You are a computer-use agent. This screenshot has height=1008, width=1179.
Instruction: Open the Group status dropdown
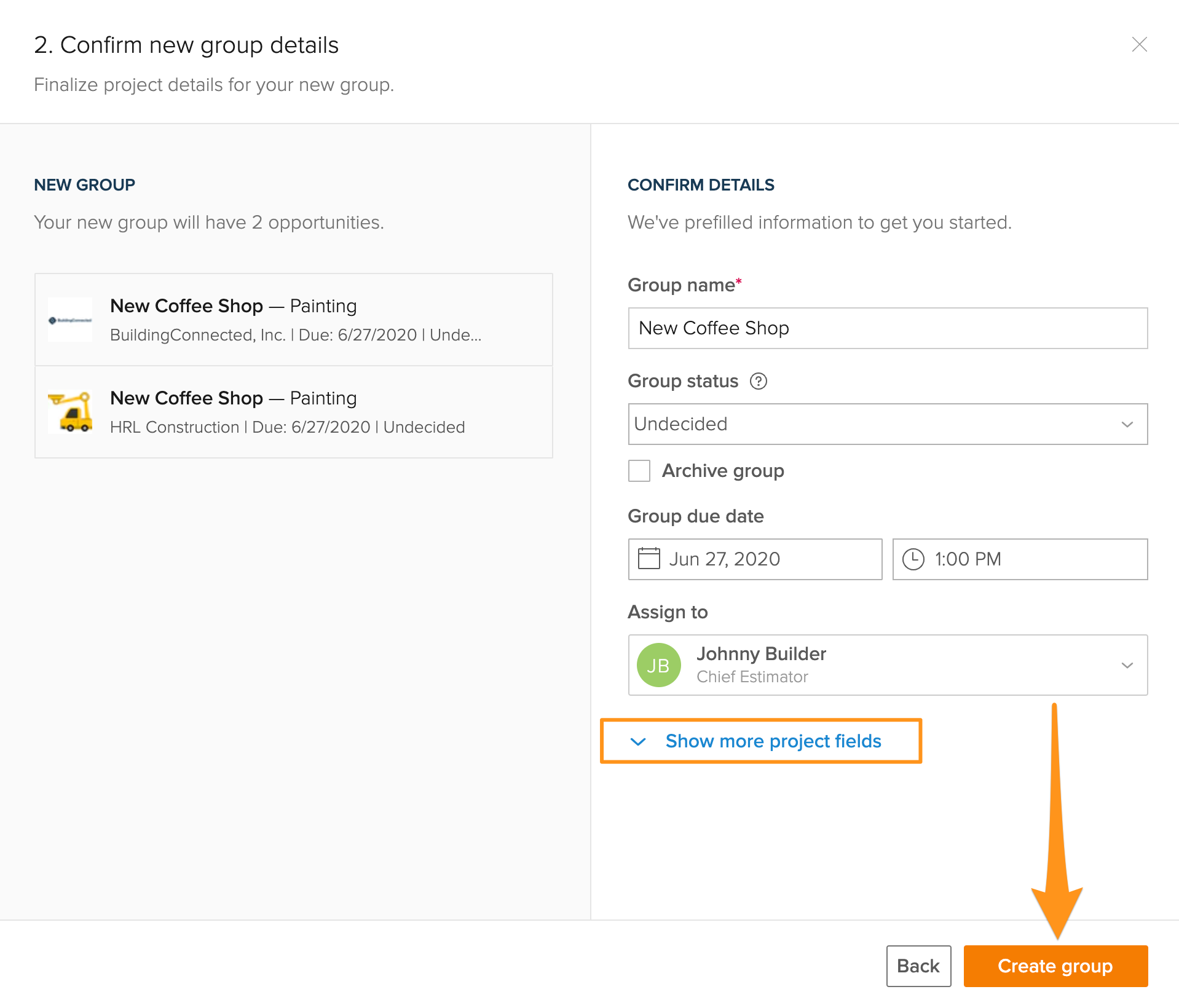click(x=887, y=424)
